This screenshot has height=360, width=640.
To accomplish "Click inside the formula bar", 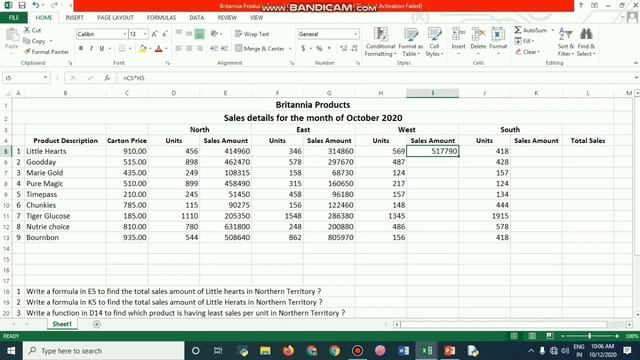I will click(376, 78).
